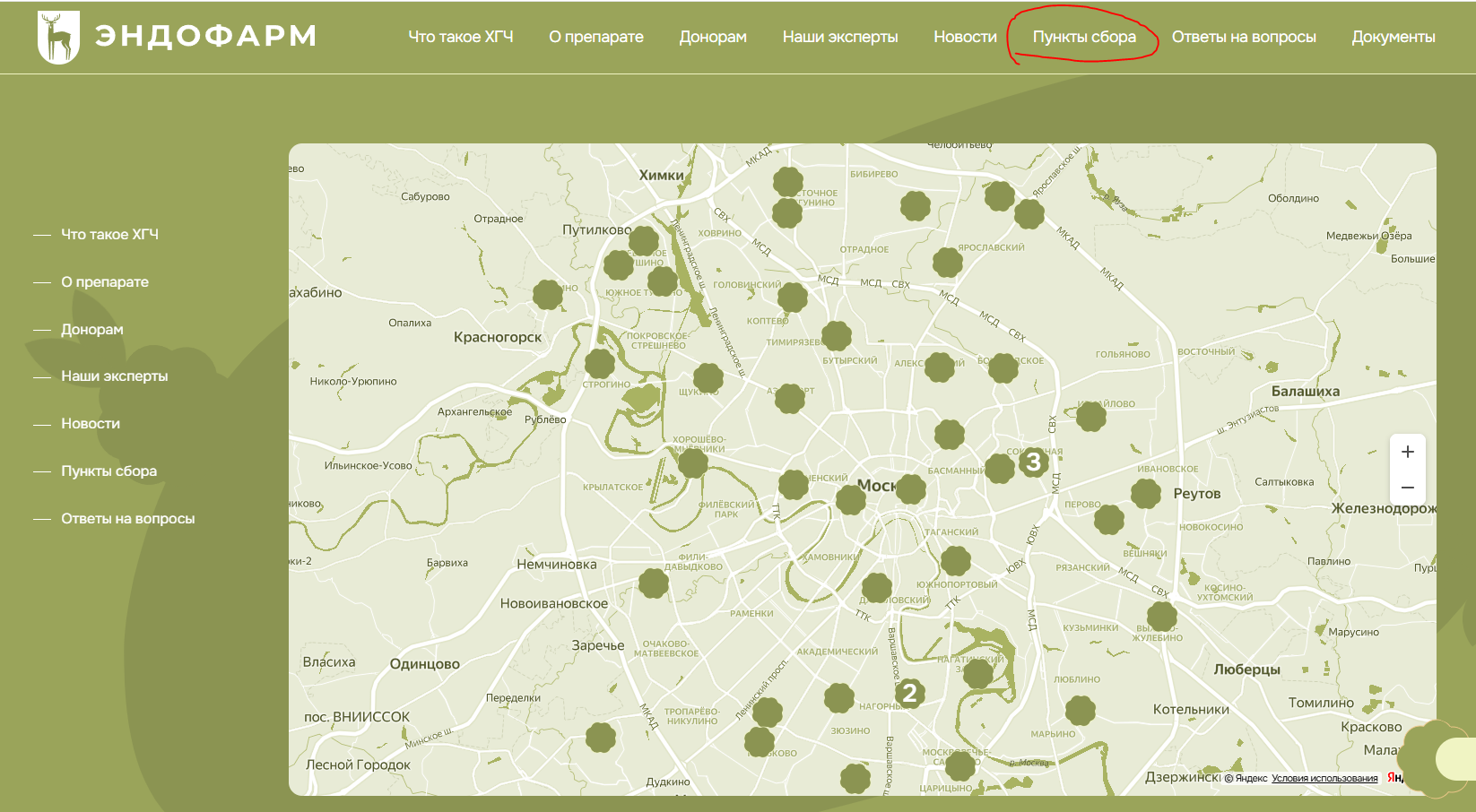The image size is (1476, 812).
Task: Click the ЭНДОФАРМ brand name text
Action: pos(205,36)
